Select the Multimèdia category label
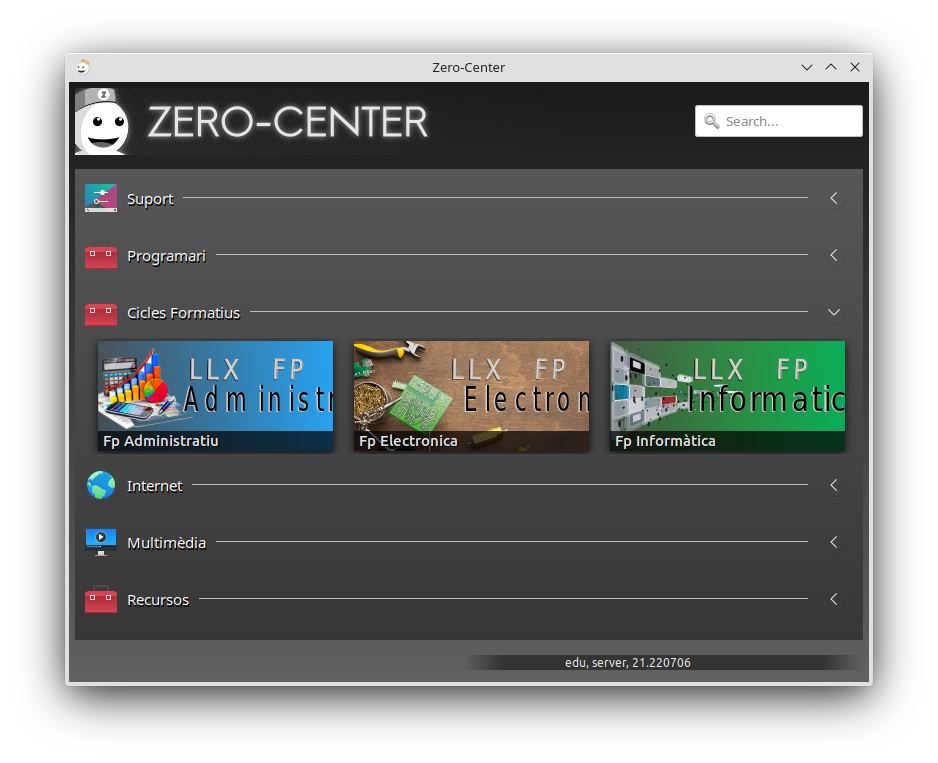This screenshot has height=763, width=938. [x=166, y=543]
